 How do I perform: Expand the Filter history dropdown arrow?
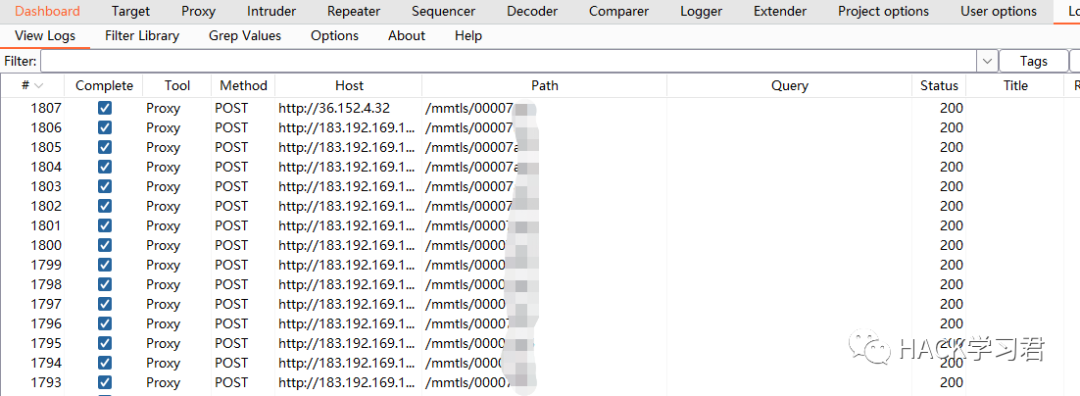988,61
